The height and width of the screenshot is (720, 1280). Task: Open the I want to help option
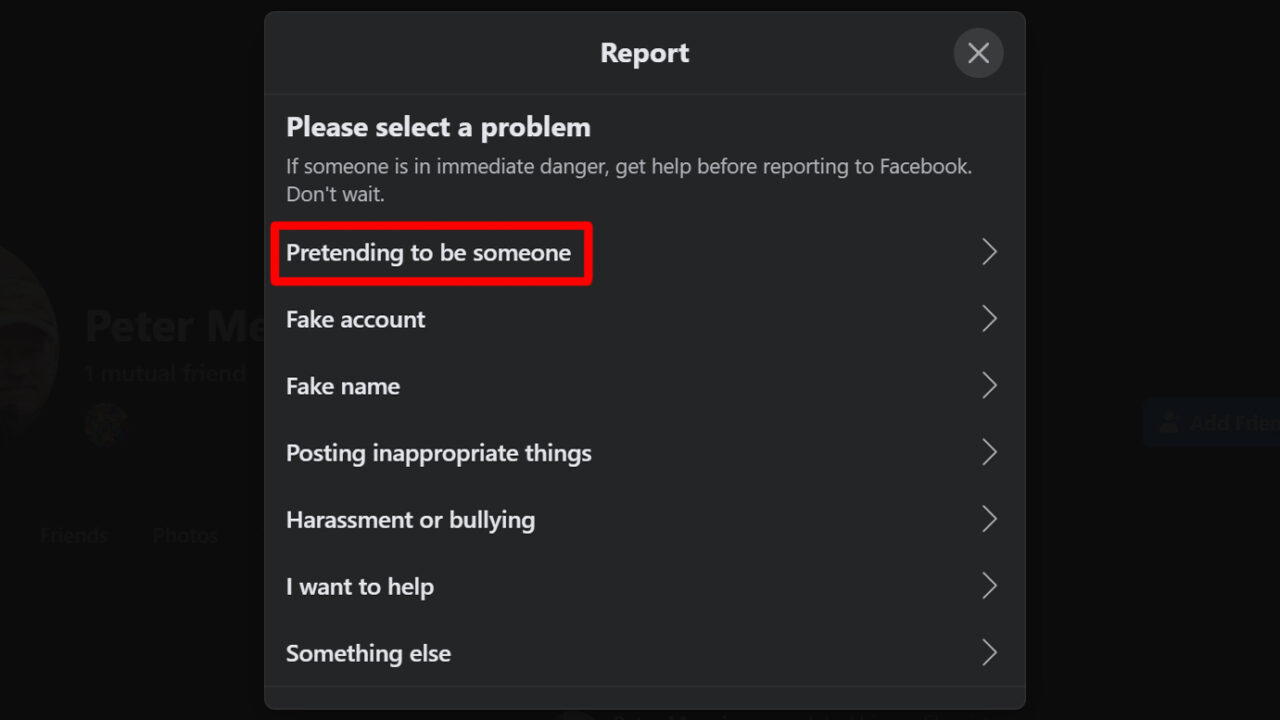coord(359,586)
